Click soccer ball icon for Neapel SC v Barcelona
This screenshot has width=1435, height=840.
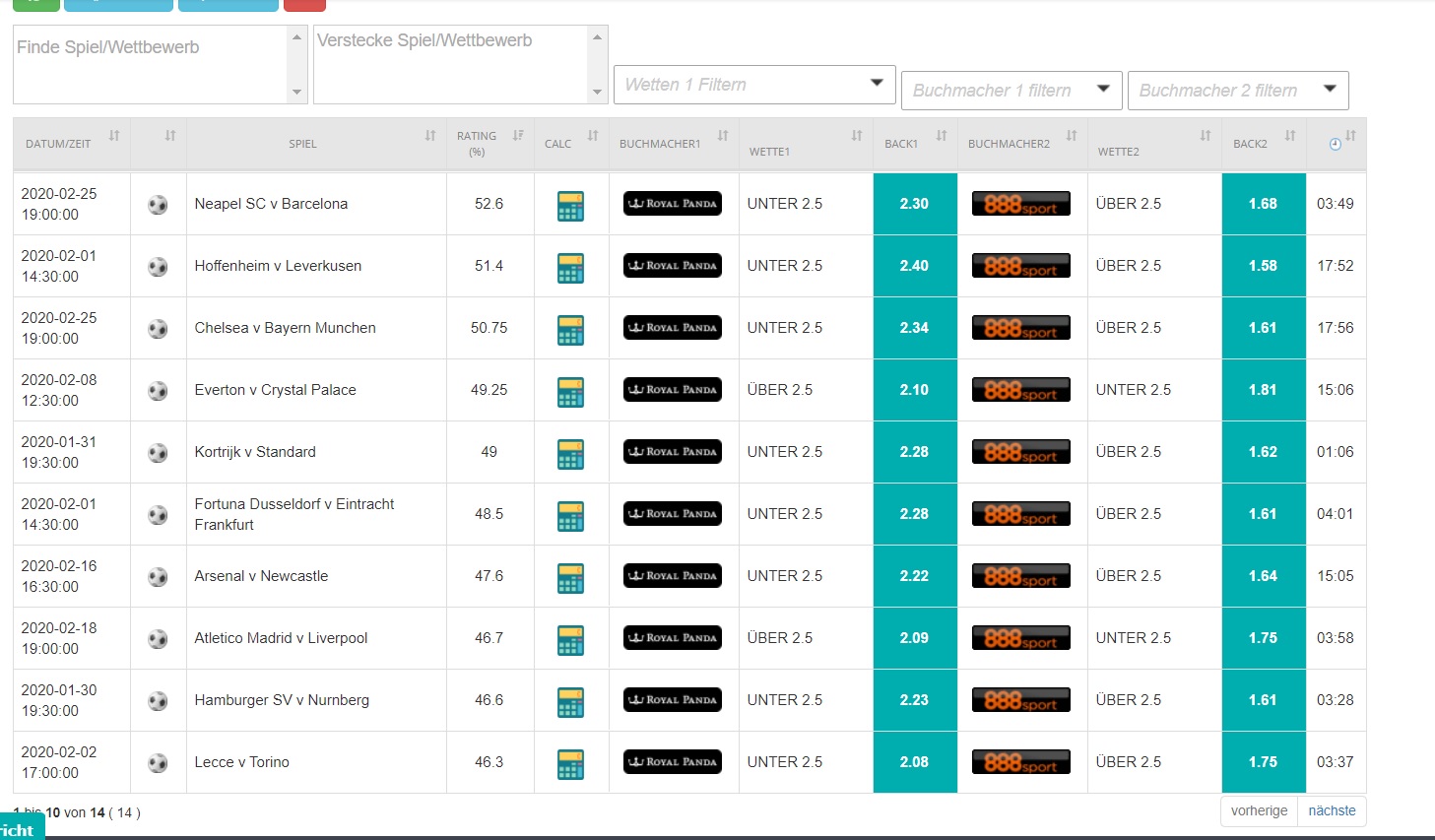(x=158, y=205)
